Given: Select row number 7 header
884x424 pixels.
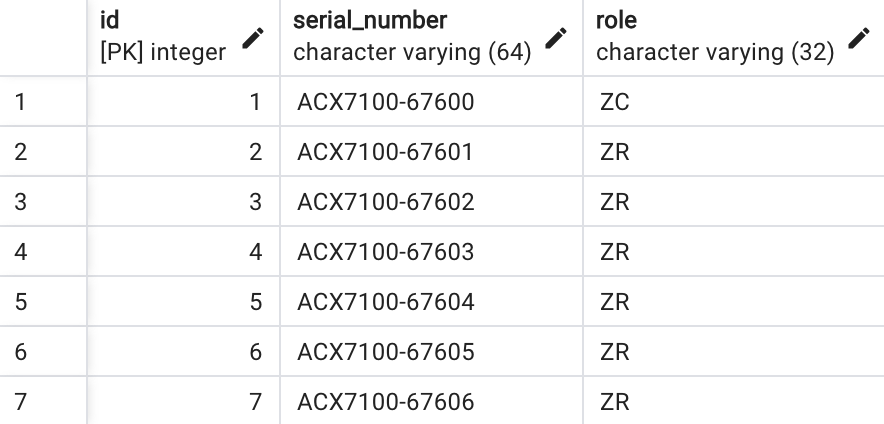Looking at the screenshot, I should pyautogui.click(x=43, y=401).
